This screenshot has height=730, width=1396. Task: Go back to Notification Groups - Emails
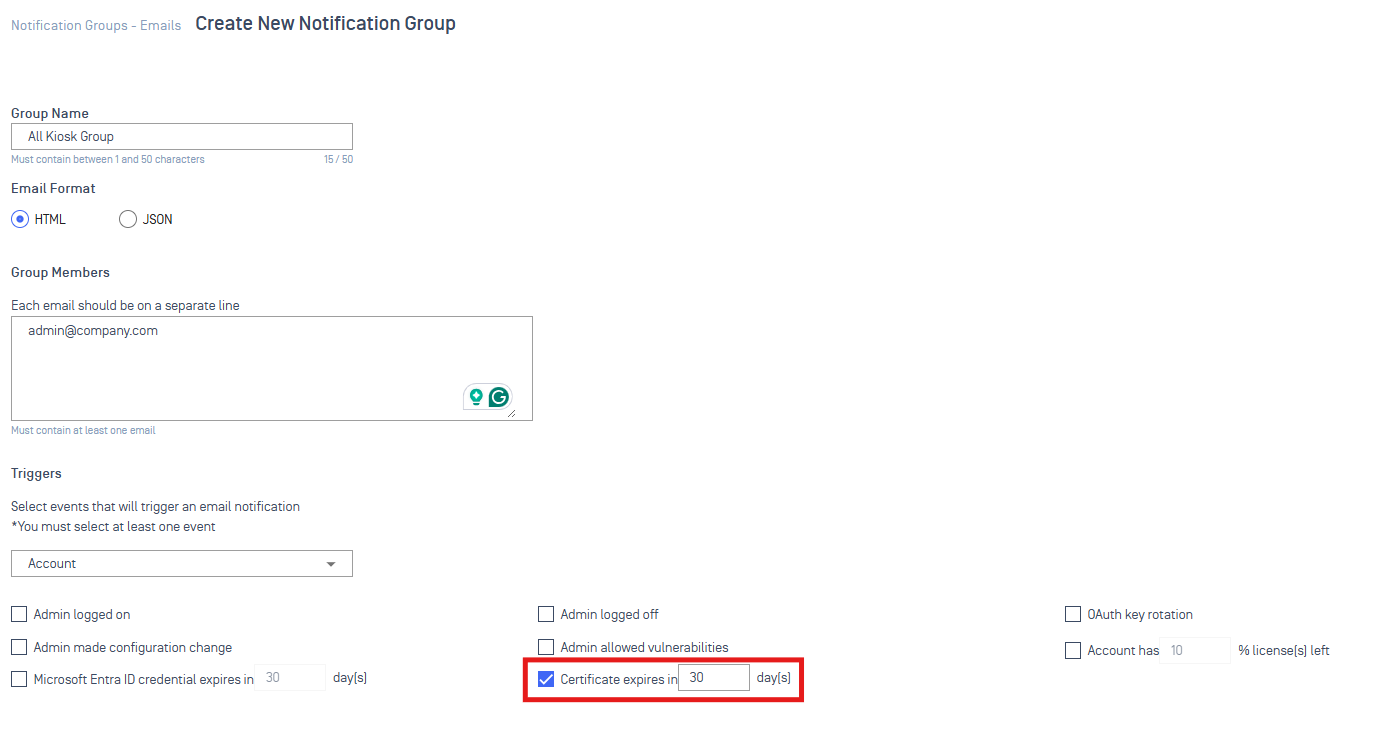pos(96,25)
